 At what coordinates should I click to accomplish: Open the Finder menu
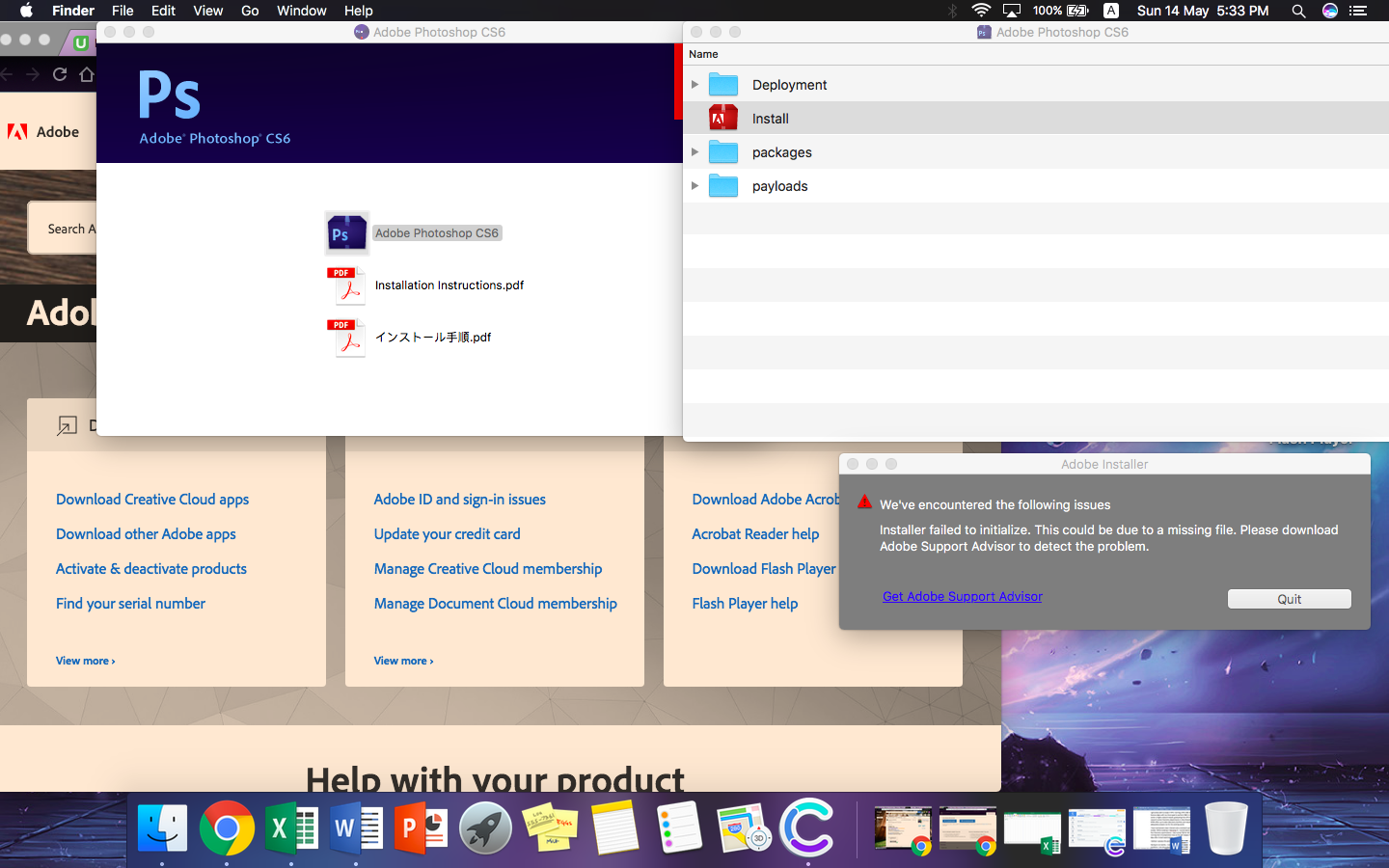click(73, 11)
